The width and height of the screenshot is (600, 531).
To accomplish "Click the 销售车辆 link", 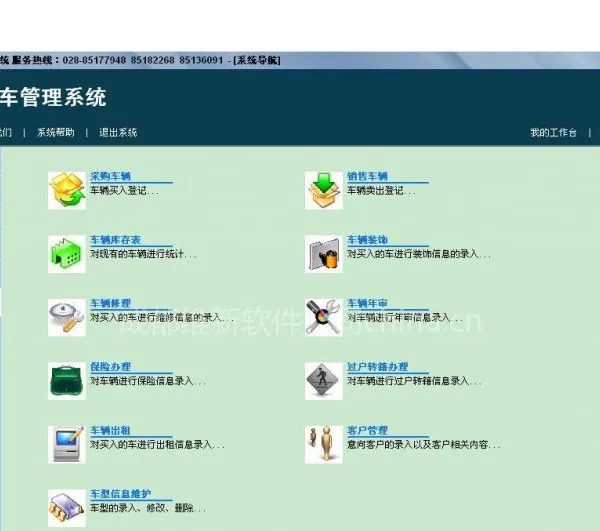I will [x=367, y=176].
